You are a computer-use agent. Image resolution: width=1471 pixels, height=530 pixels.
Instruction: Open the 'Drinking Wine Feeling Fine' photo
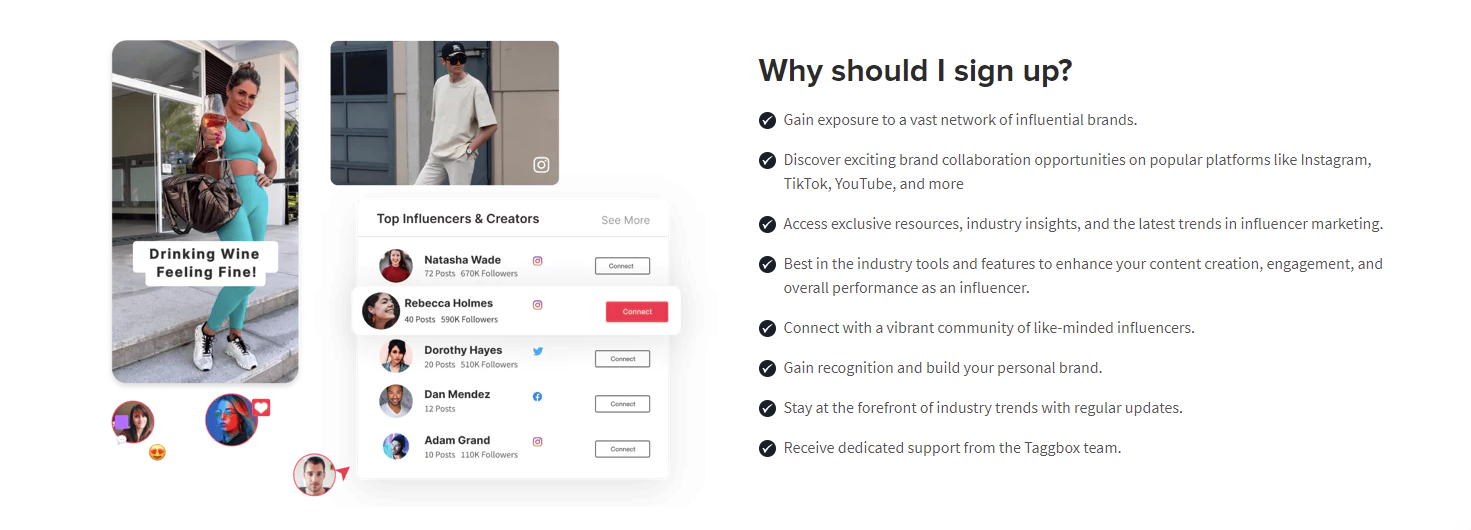point(205,212)
